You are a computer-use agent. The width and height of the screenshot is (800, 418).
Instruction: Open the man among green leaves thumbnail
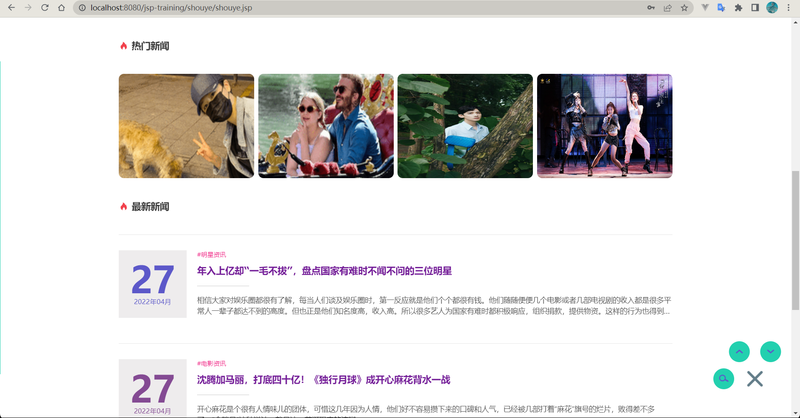click(x=465, y=126)
